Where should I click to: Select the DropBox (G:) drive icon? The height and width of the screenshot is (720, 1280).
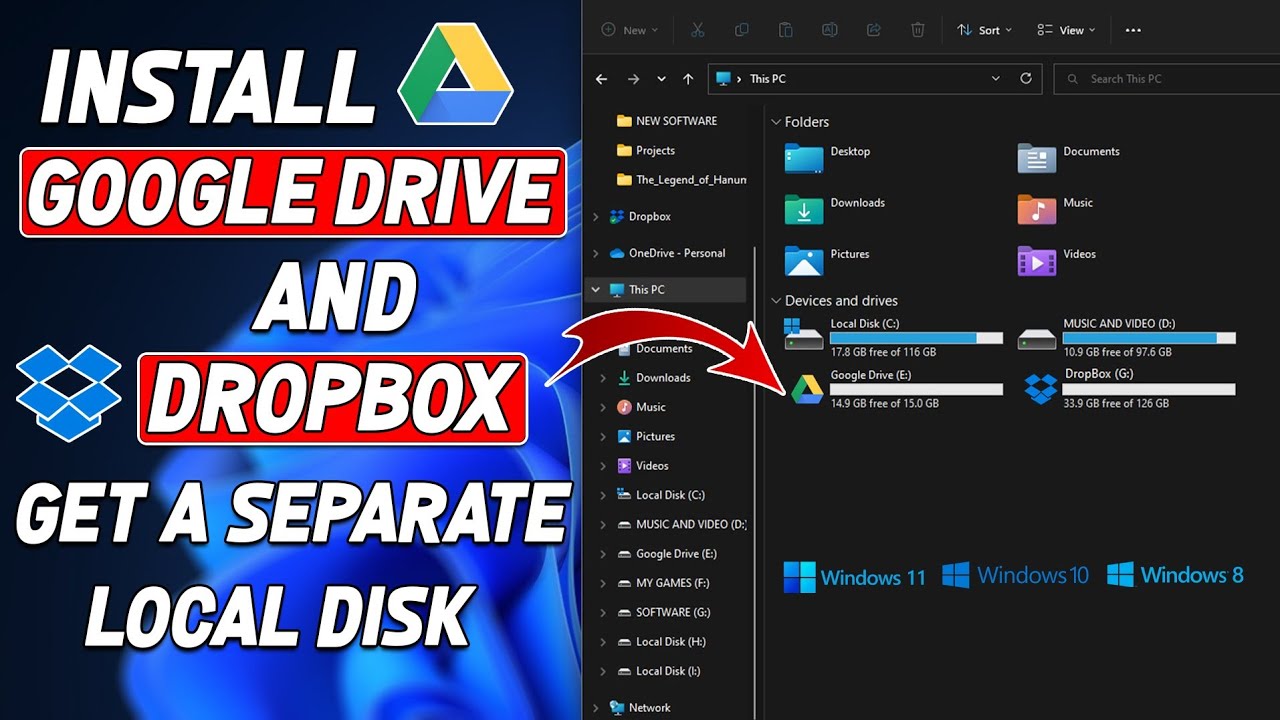pos(1041,388)
